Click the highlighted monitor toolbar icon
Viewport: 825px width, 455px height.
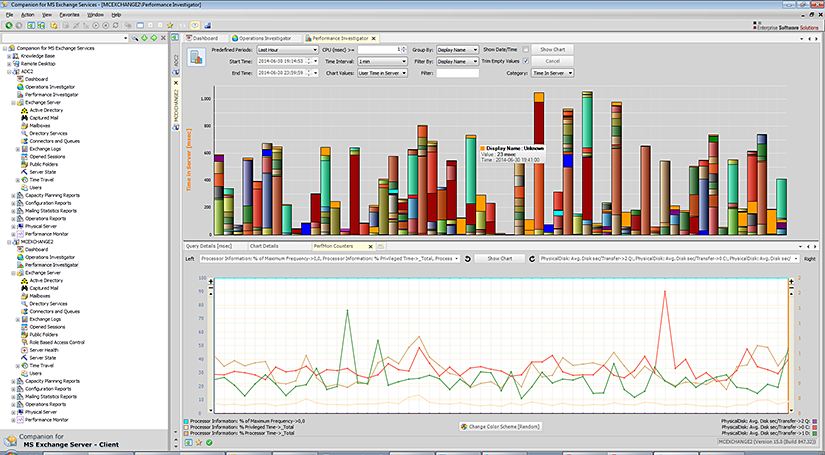195,25
